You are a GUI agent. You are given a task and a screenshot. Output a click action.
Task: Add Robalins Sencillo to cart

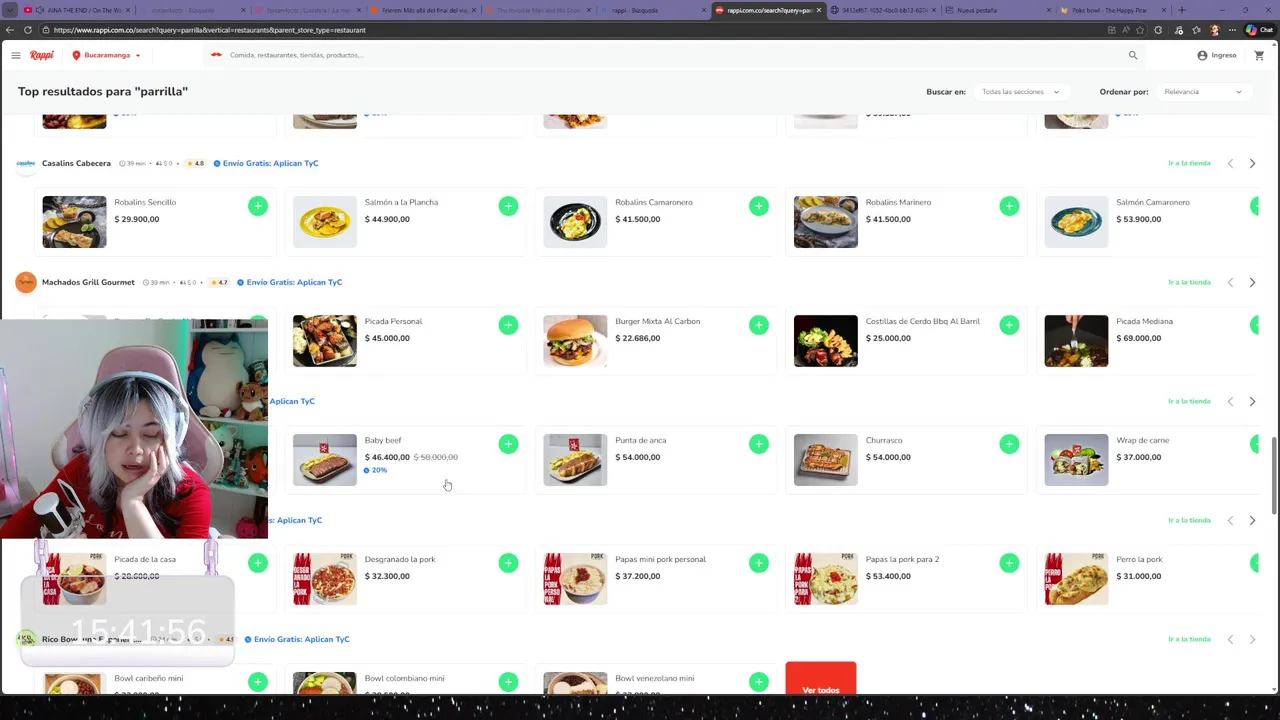pos(258,206)
